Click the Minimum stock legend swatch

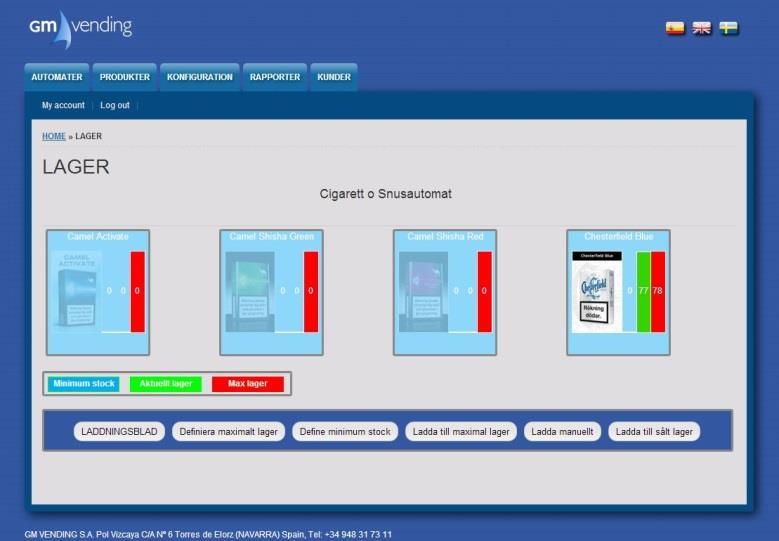pyautogui.click(x=83, y=384)
